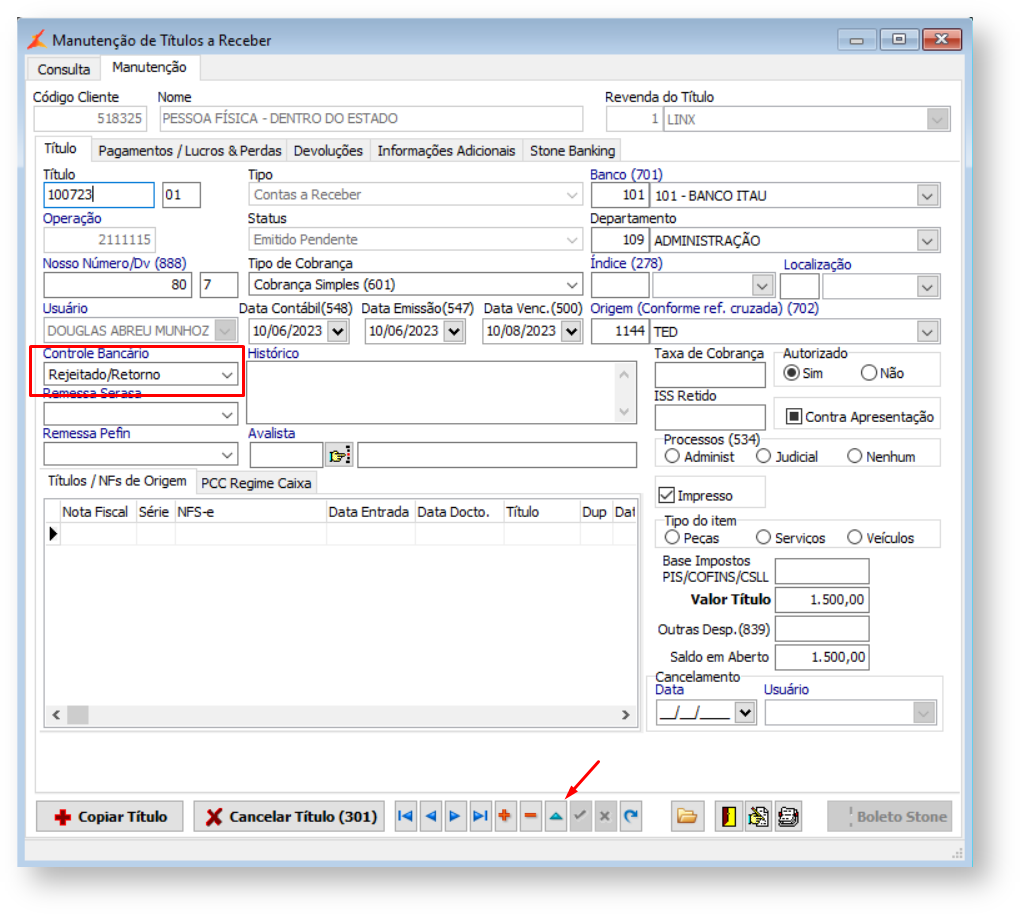Expand Controle Bancário dropdown

click(227, 375)
